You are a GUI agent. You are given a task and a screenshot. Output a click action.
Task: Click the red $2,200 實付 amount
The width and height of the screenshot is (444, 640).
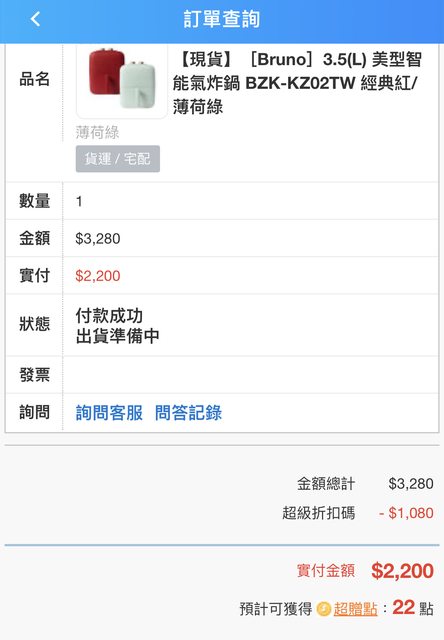(98, 276)
